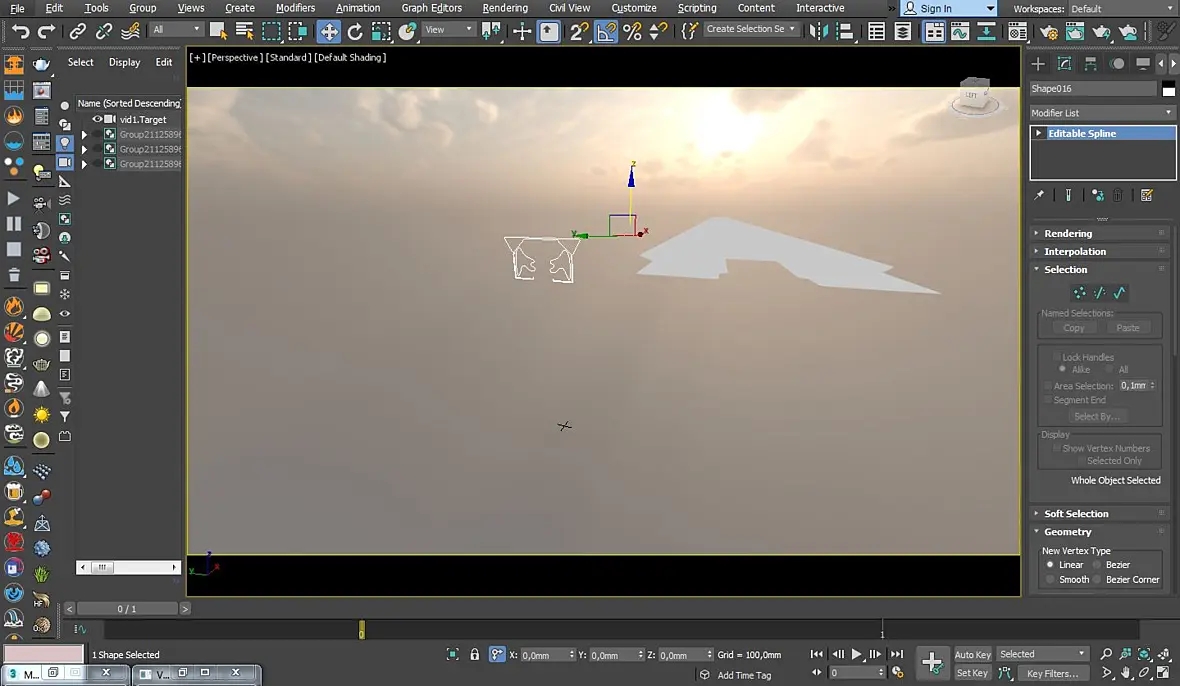Click the Pan View hand icon

click(x=1126, y=672)
